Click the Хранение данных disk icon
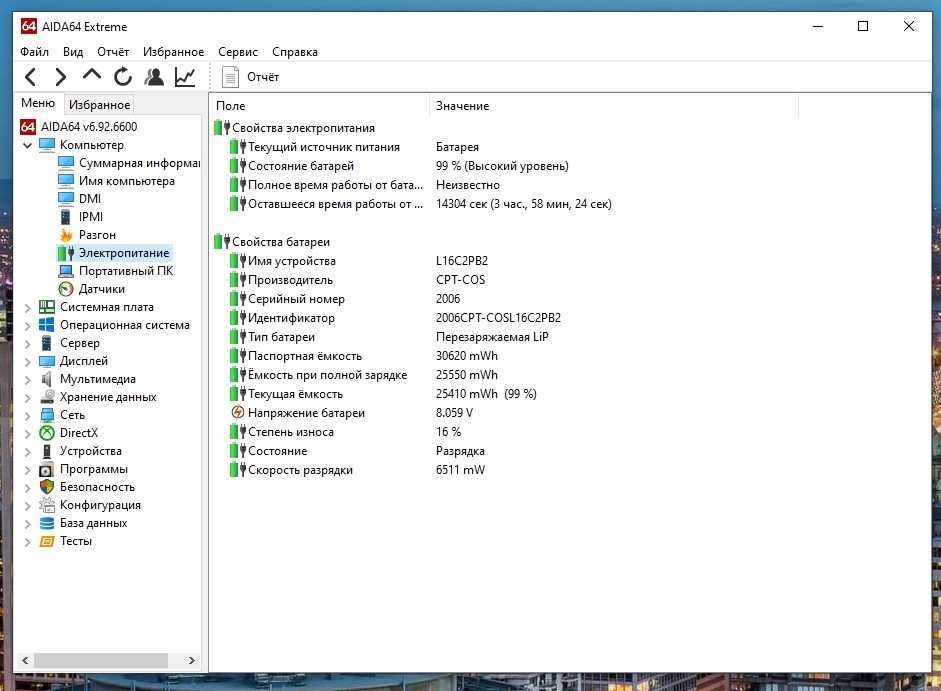The width and height of the screenshot is (941, 691). tap(47, 397)
